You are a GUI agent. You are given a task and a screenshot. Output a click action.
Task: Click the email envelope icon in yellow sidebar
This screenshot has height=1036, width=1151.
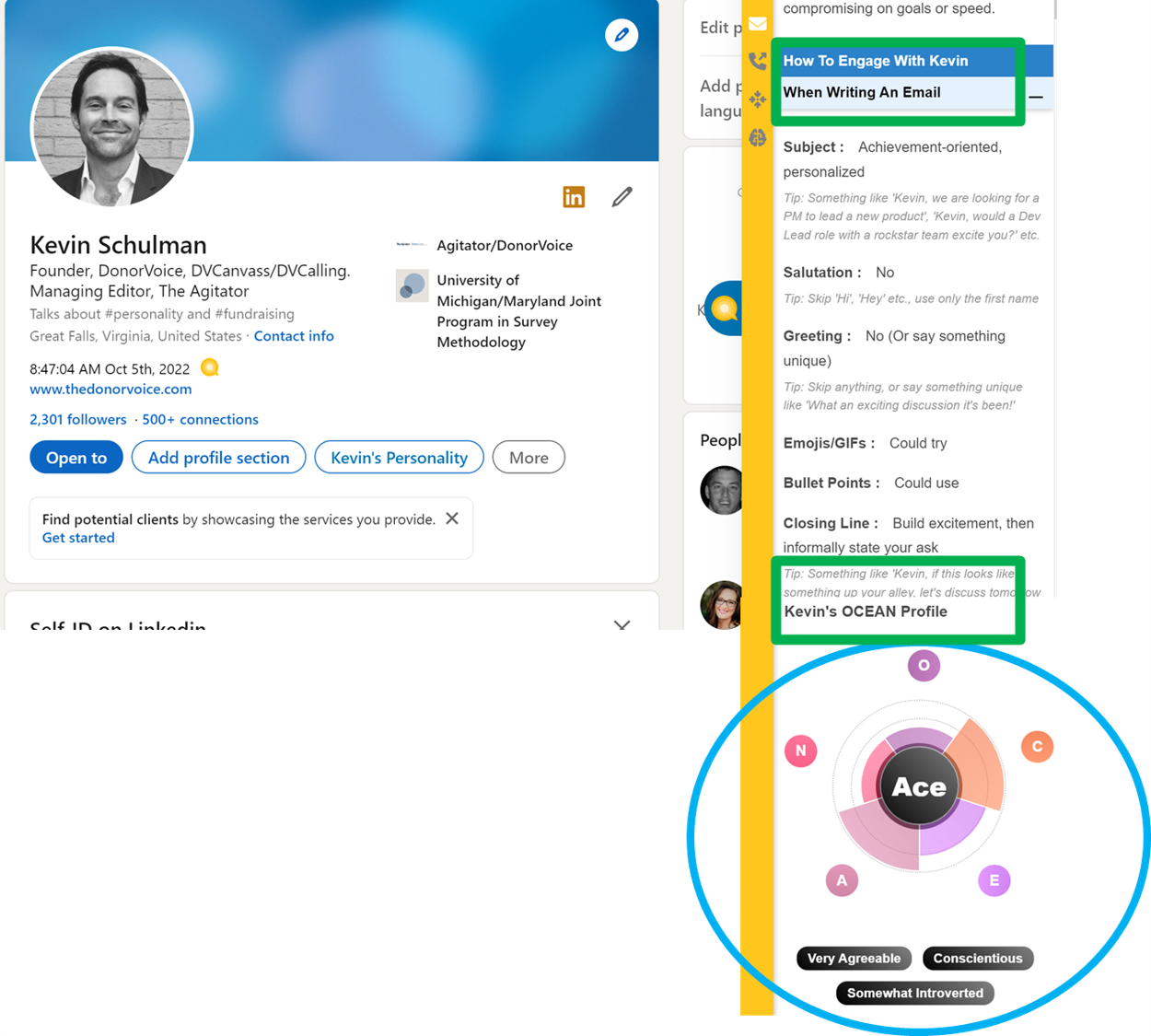coord(757,24)
